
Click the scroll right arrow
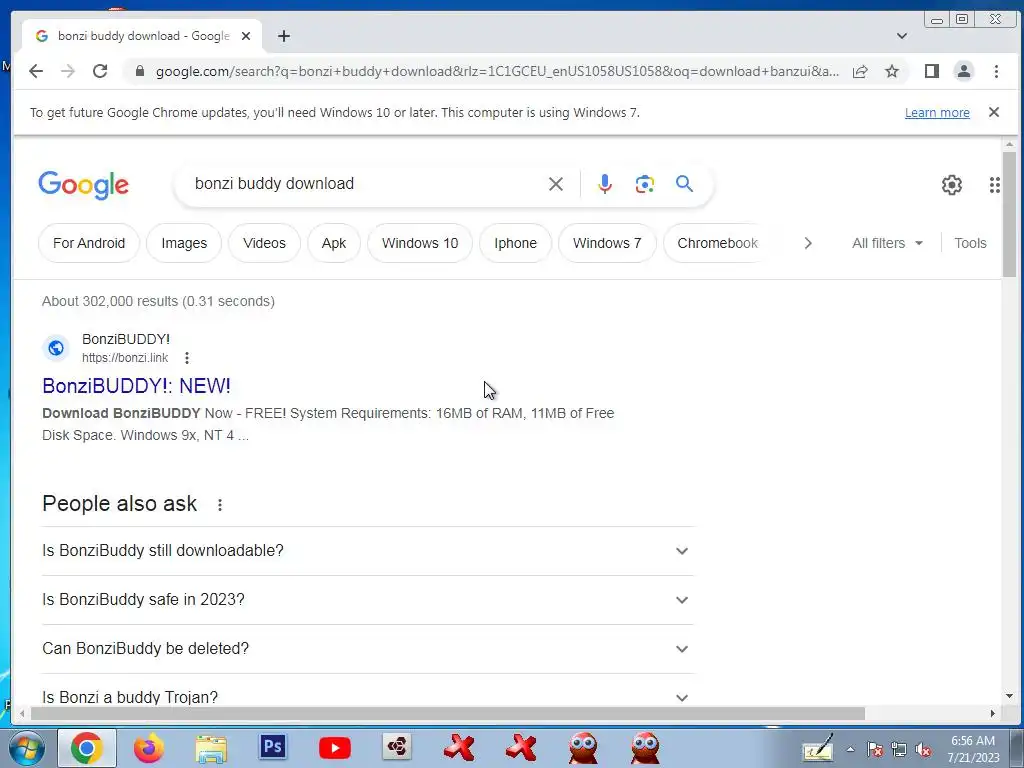[x=993, y=714]
